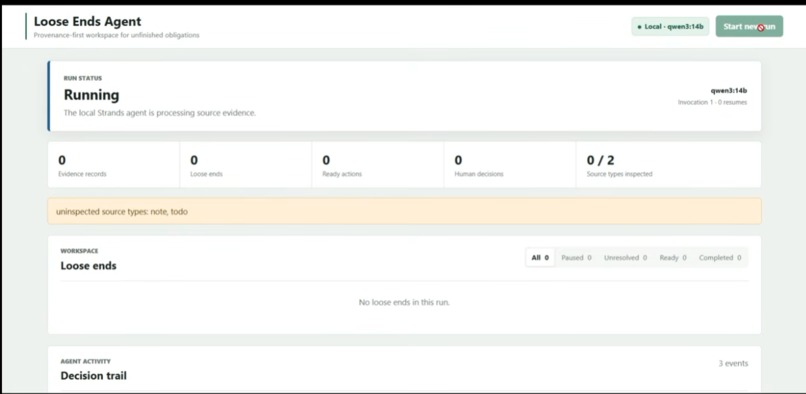
Task: Click the green status dot in model badge
Action: [639, 27]
